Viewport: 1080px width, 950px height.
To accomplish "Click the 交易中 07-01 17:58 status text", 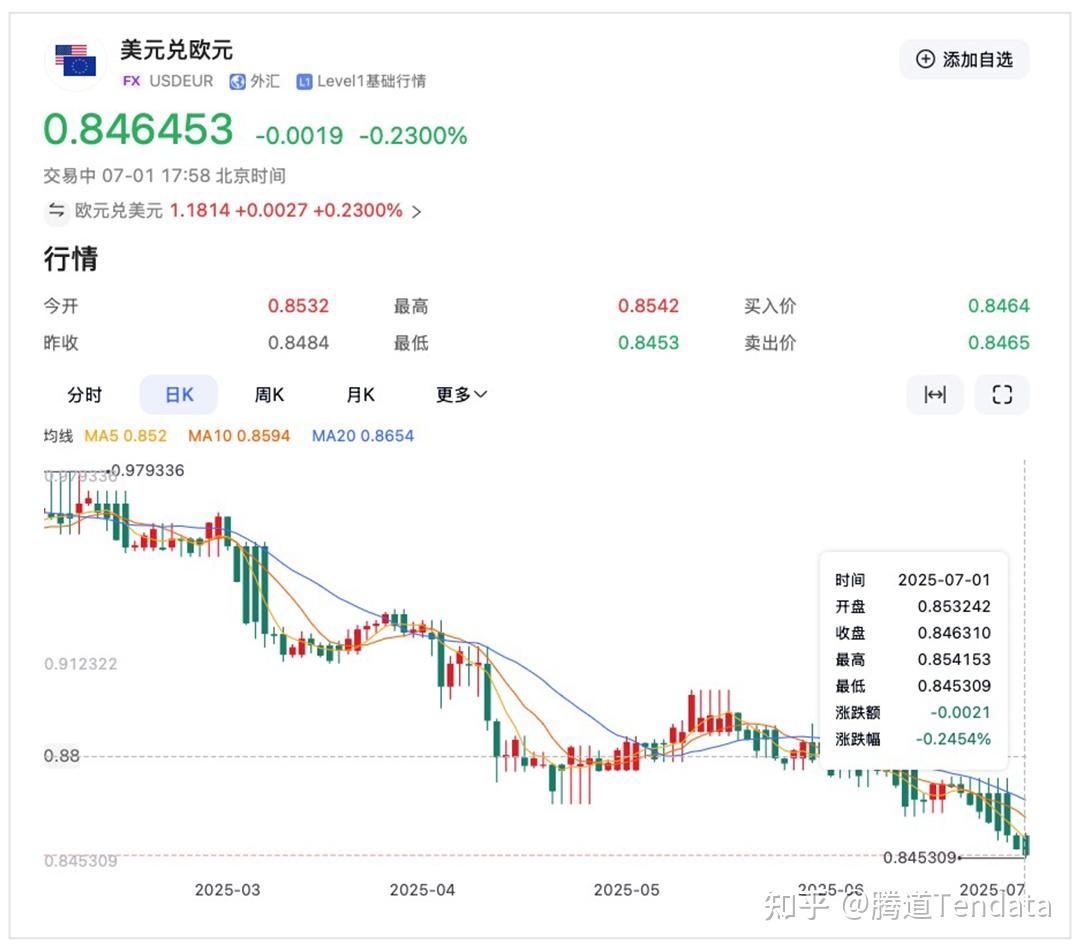I will [165, 176].
